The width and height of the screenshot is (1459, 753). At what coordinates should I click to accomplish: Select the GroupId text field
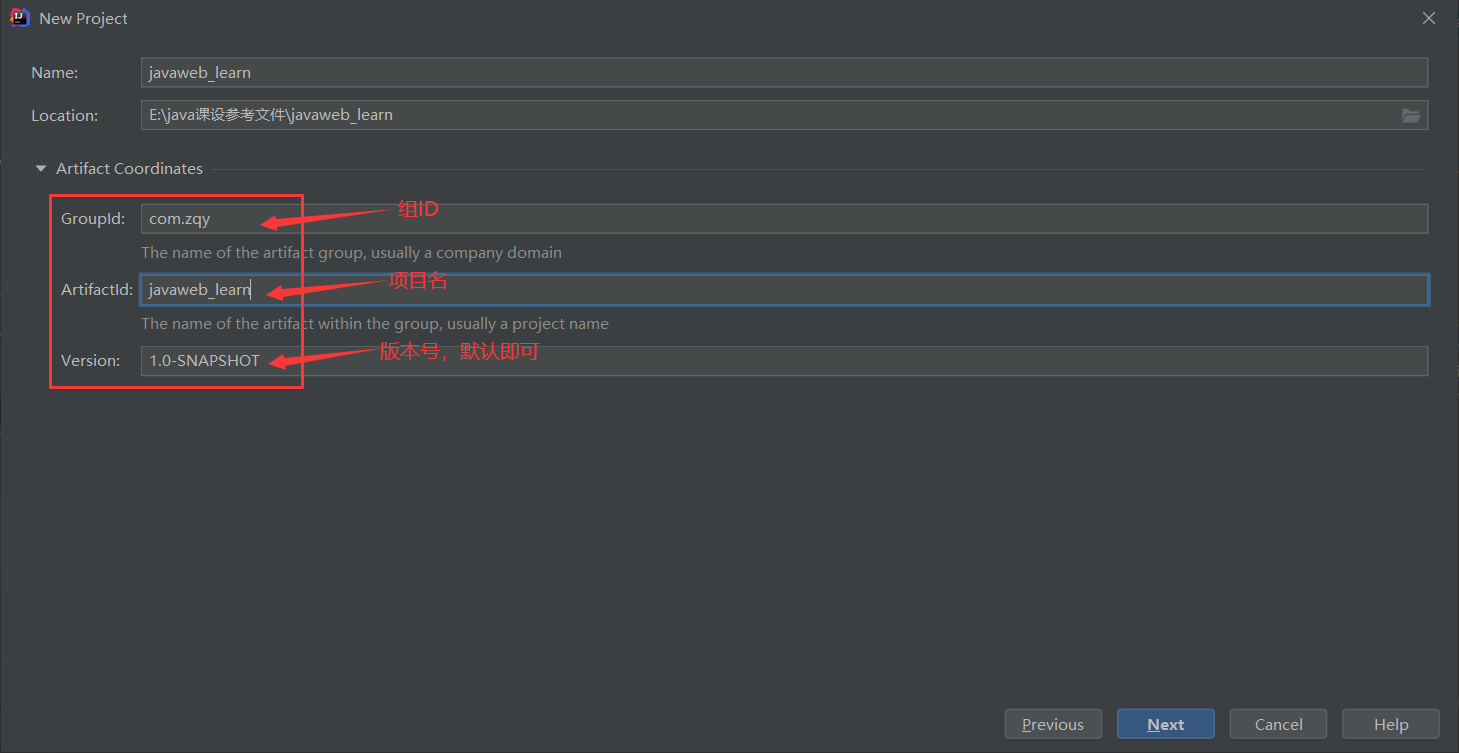tap(783, 219)
